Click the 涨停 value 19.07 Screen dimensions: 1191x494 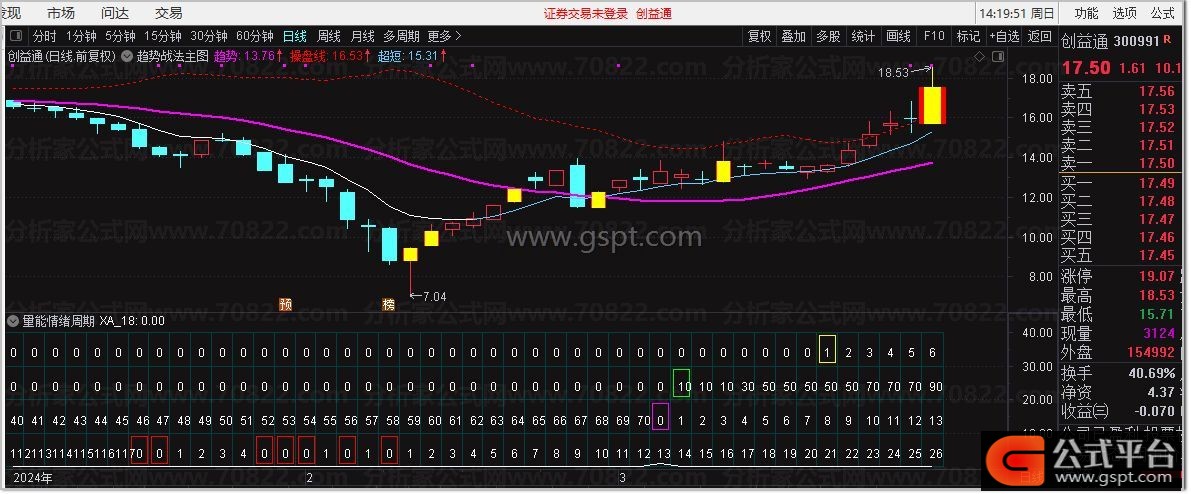1156,277
